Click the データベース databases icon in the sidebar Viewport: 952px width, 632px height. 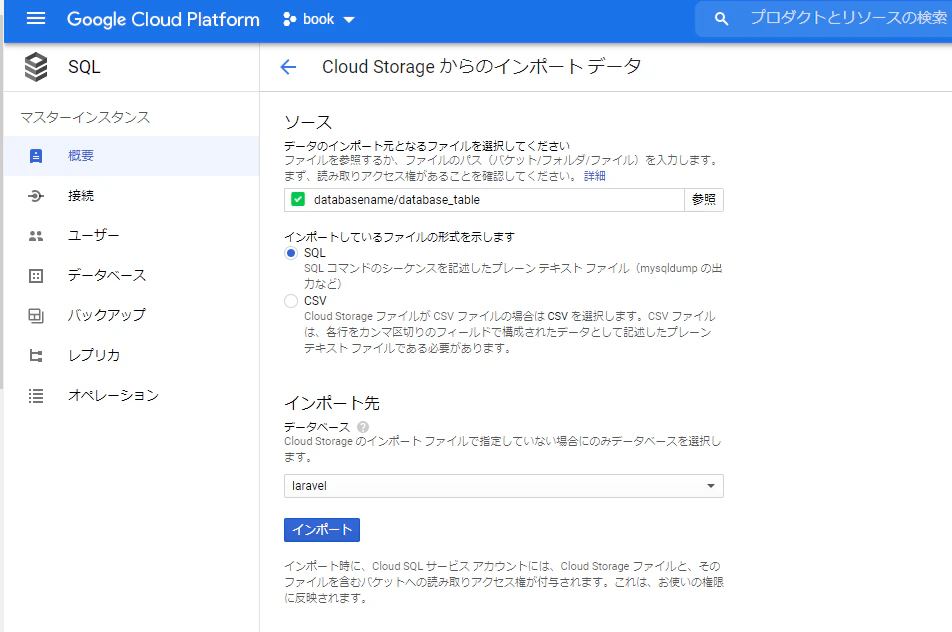pyautogui.click(x=36, y=276)
